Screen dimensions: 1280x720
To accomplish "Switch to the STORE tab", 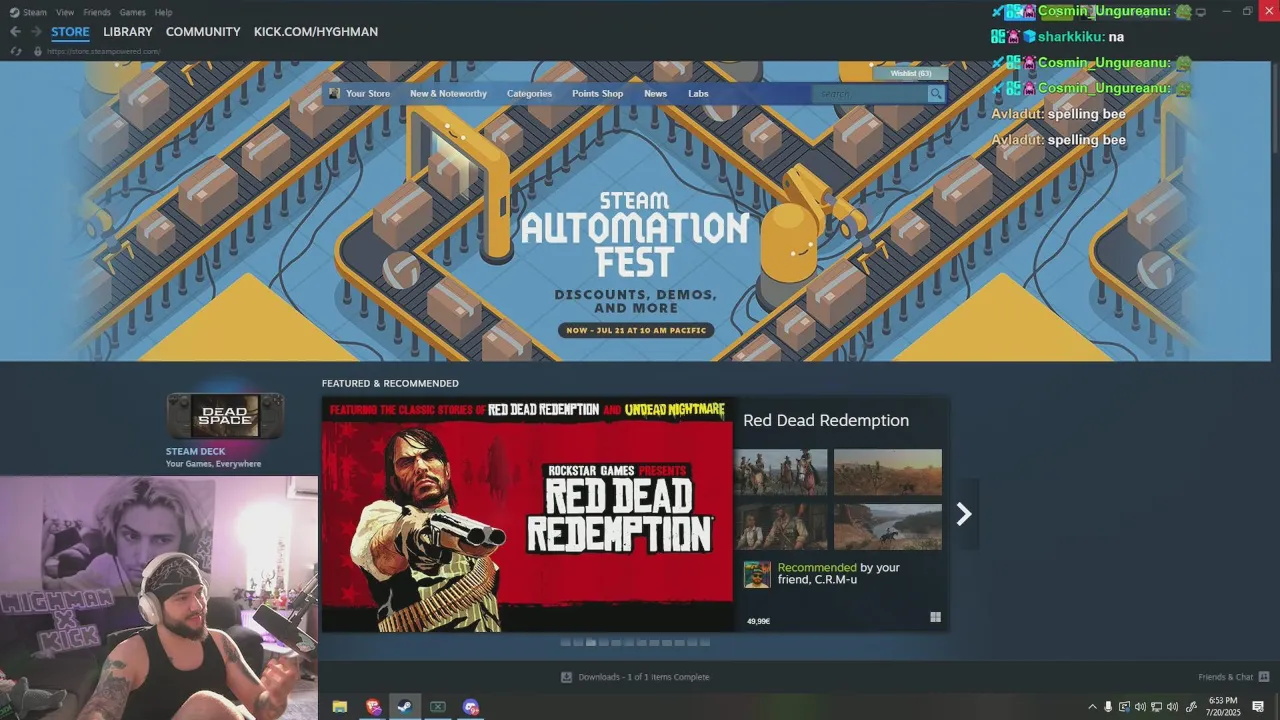I will [x=70, y=32].
